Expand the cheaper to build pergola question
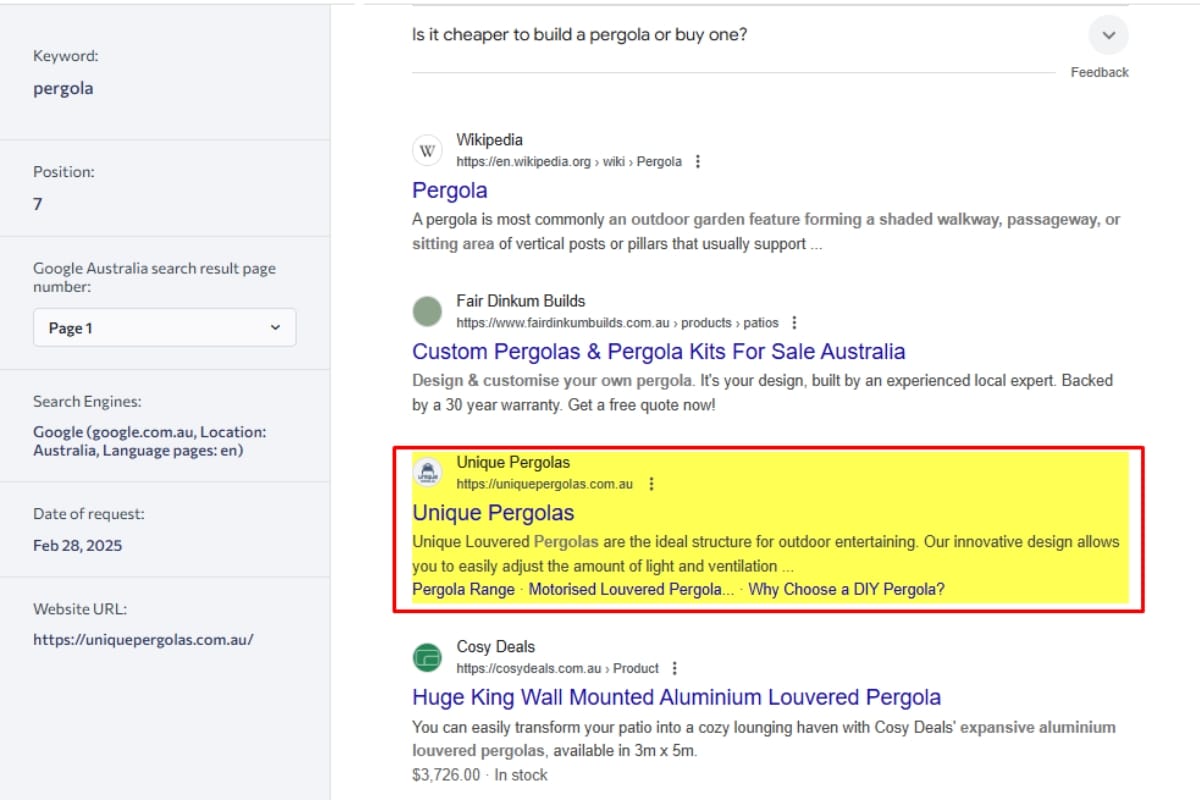This screenshot has width=1200, height=800. [x=1108, y=35]
